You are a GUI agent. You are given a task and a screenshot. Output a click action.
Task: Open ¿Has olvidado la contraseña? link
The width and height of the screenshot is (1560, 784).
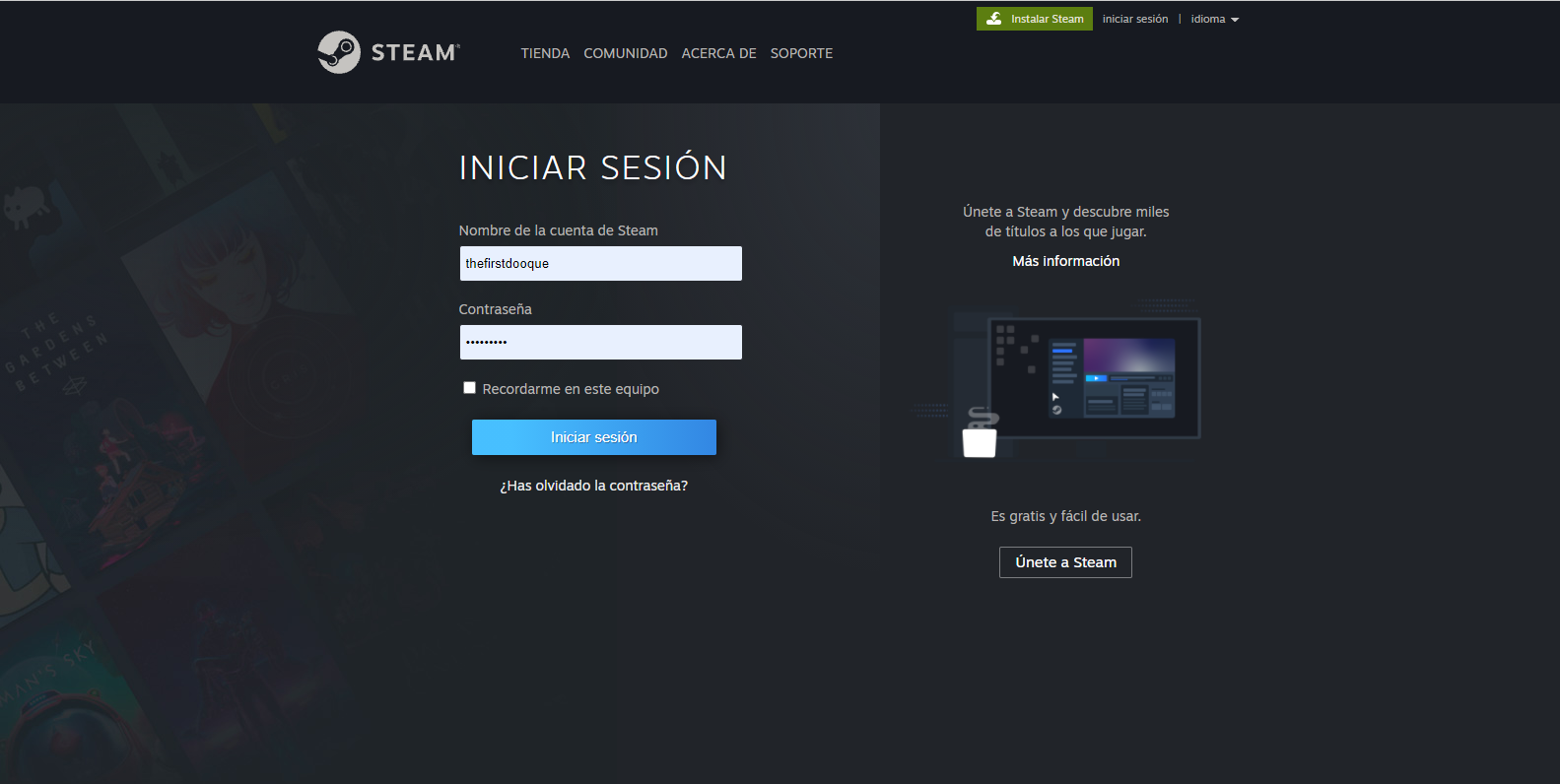coord(594,486)
